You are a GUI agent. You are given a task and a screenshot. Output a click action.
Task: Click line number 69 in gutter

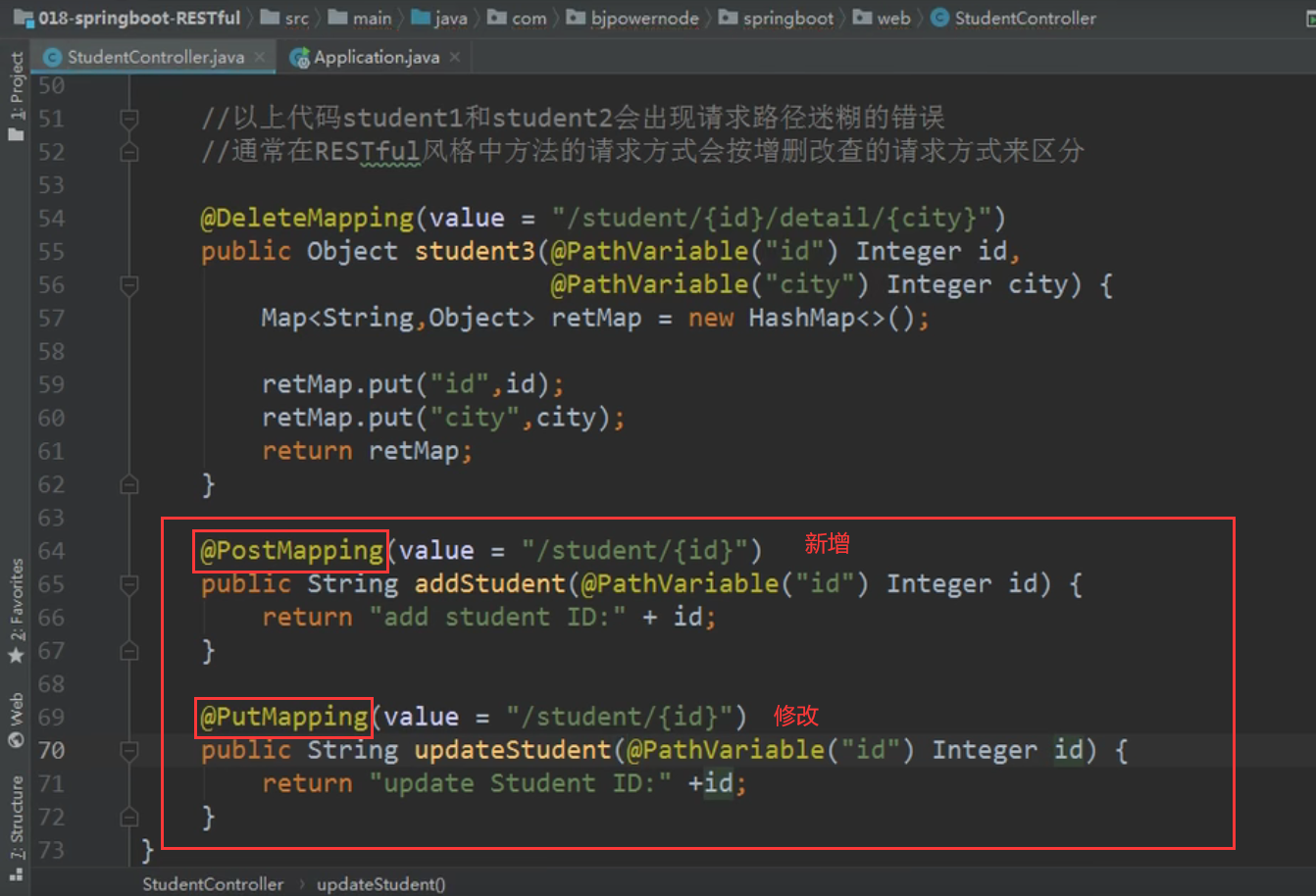coord(51,717)
